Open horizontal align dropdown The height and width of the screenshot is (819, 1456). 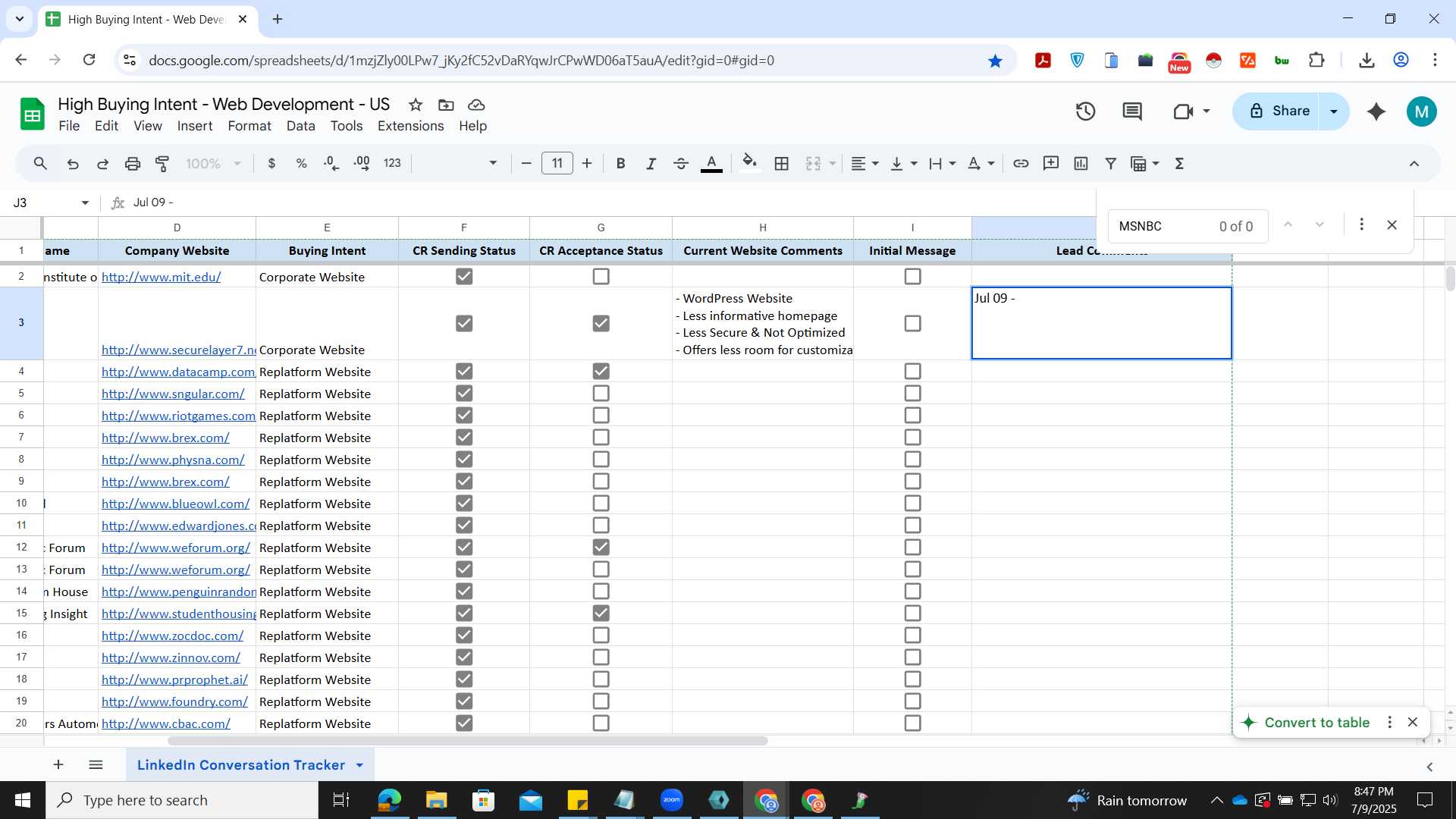[864, 164]
